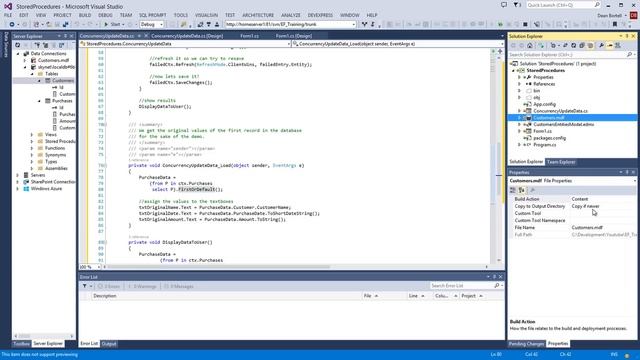Click the Error List filter funnel icon
This screenshot has height=360, width=640.
pyautogui.click(x=85, y=286)
